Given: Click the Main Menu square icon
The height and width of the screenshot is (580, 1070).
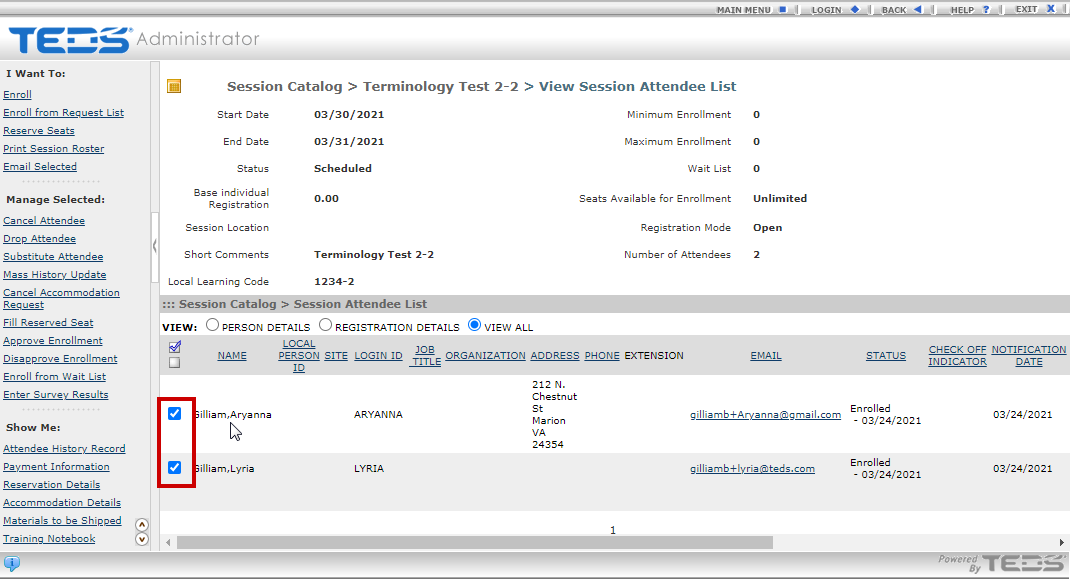Looking at the screenshot, I should [783, 9].
